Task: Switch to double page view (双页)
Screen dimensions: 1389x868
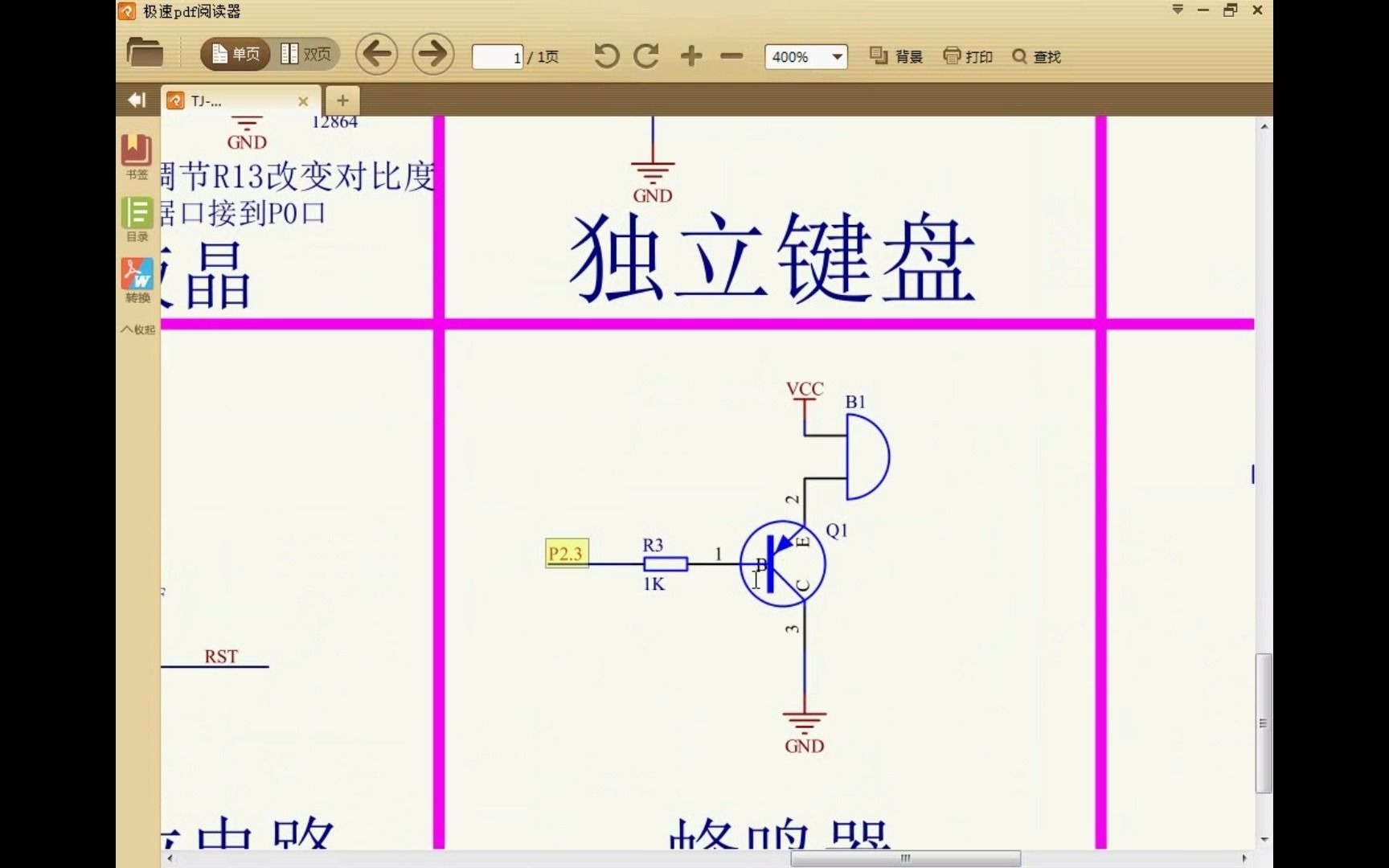Action: pos(305,54)
